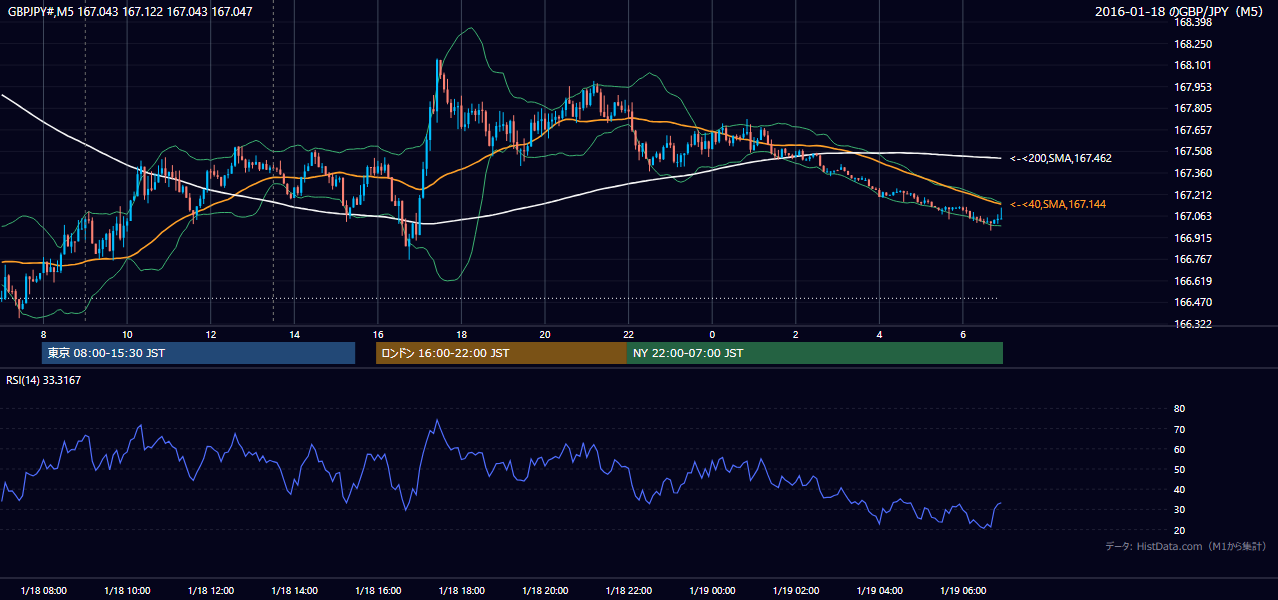Screen dimensions: 1278x600
Task: Select the 2016-01-18 GBP/JPY (M5) heading
Action: click(1181, 12)
